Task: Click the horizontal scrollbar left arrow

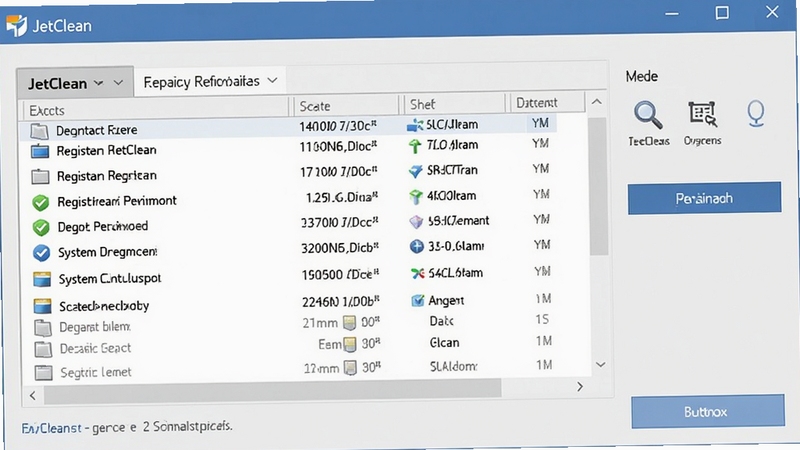Action: pyautogui.click(x=33, y=395)
